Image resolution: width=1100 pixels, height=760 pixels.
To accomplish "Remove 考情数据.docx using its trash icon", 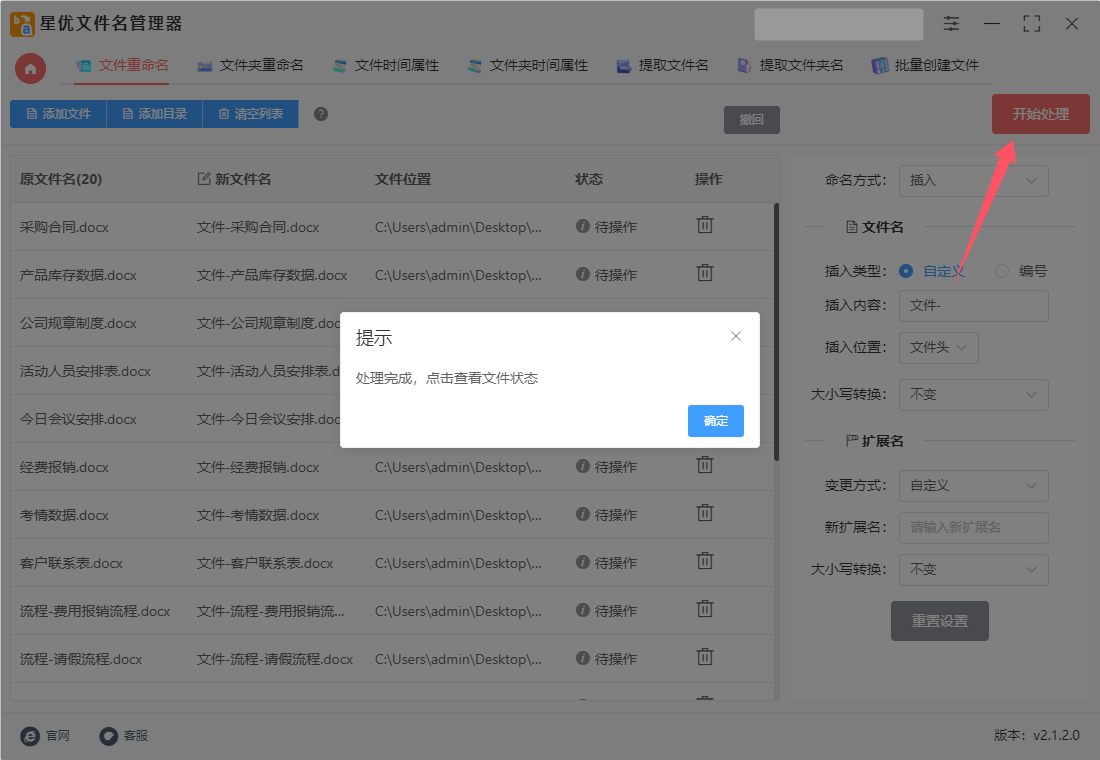I will tap(705, 513).
